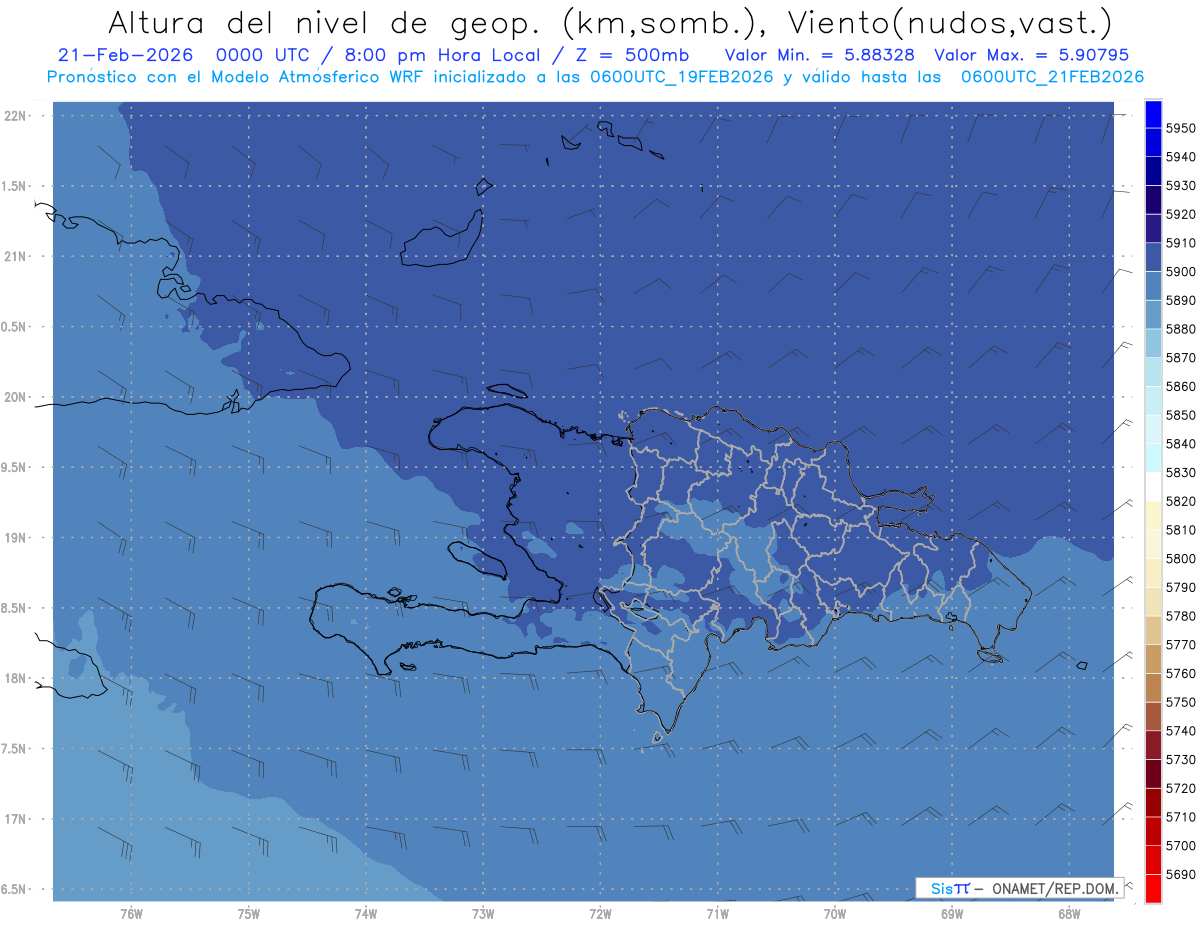Click the '5690' color bar value
This screenshot has width=1200, height=927.
pos(1181,874)
